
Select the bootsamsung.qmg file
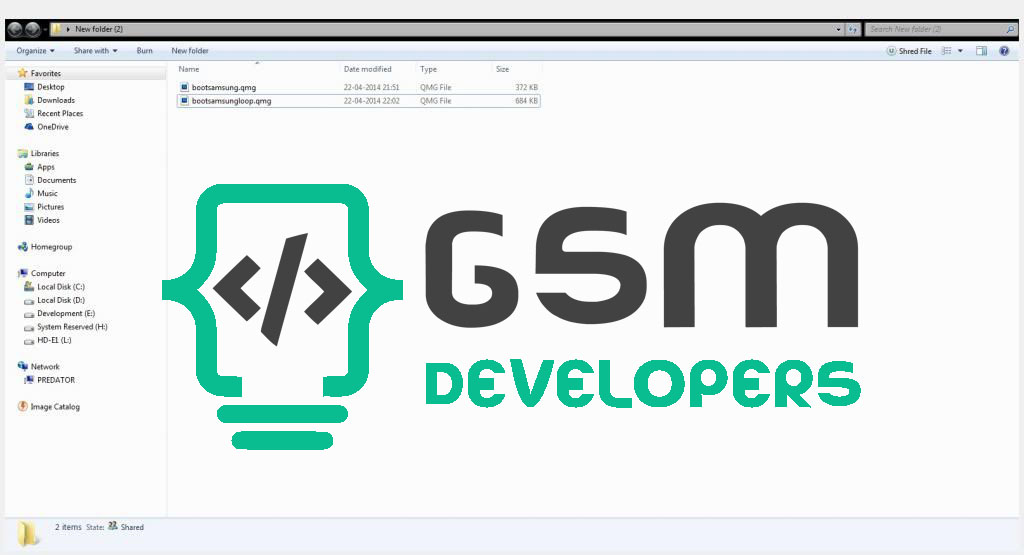(x=359, y=87)
